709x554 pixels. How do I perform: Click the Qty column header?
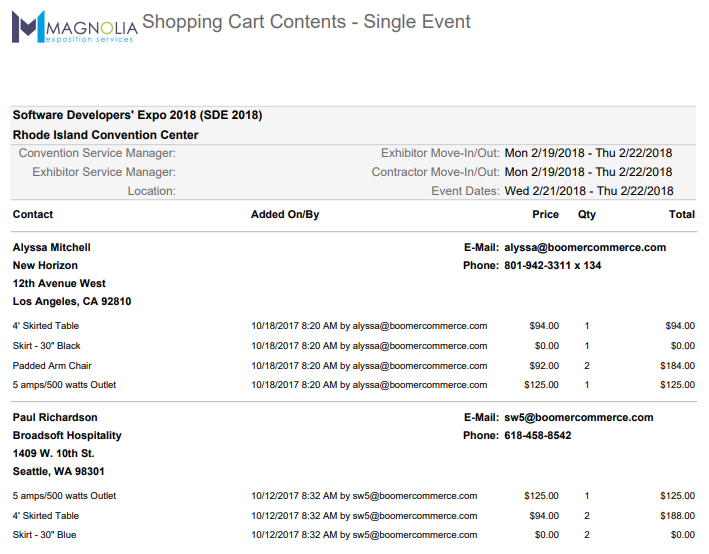586,214
